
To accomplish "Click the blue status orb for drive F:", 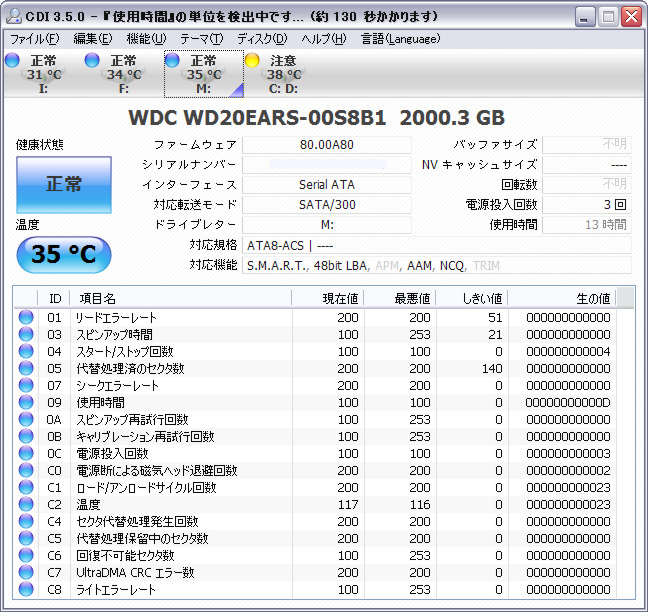I will (92, 60).
